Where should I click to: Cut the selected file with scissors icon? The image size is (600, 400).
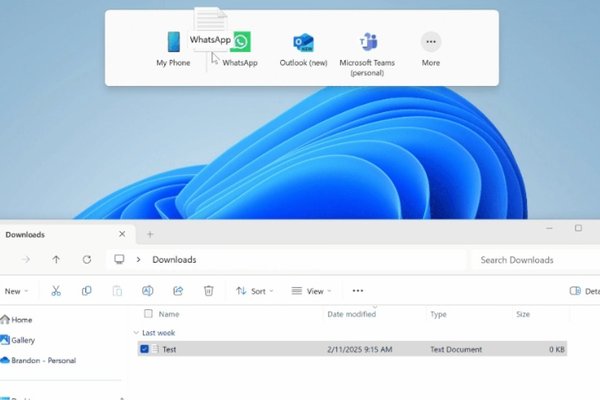(x=56, y=291)
